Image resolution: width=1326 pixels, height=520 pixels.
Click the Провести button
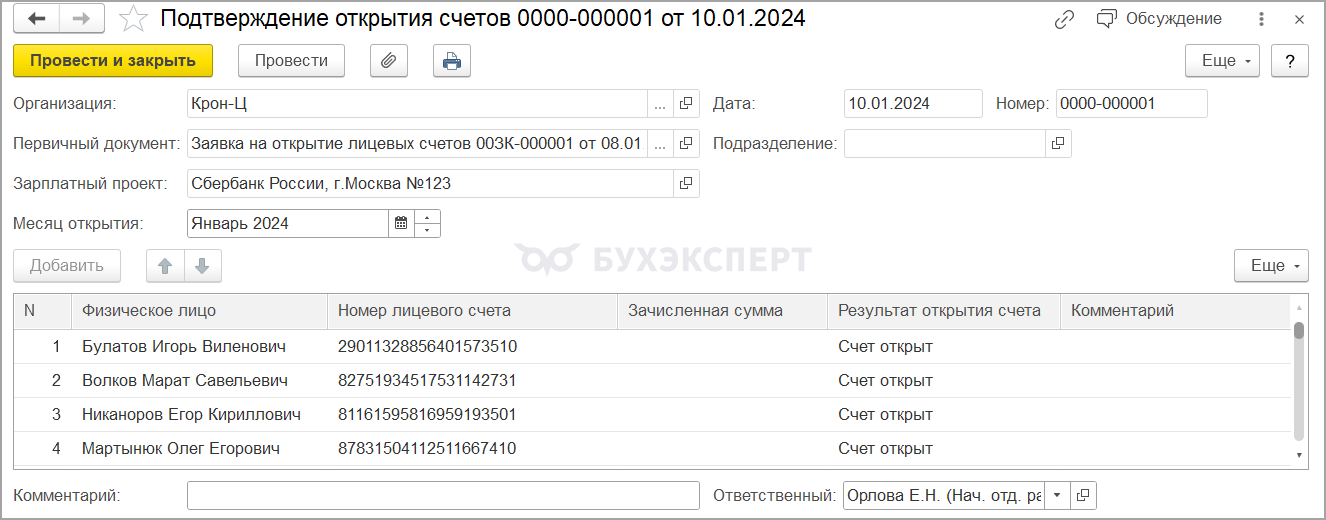tap(291, 61)
